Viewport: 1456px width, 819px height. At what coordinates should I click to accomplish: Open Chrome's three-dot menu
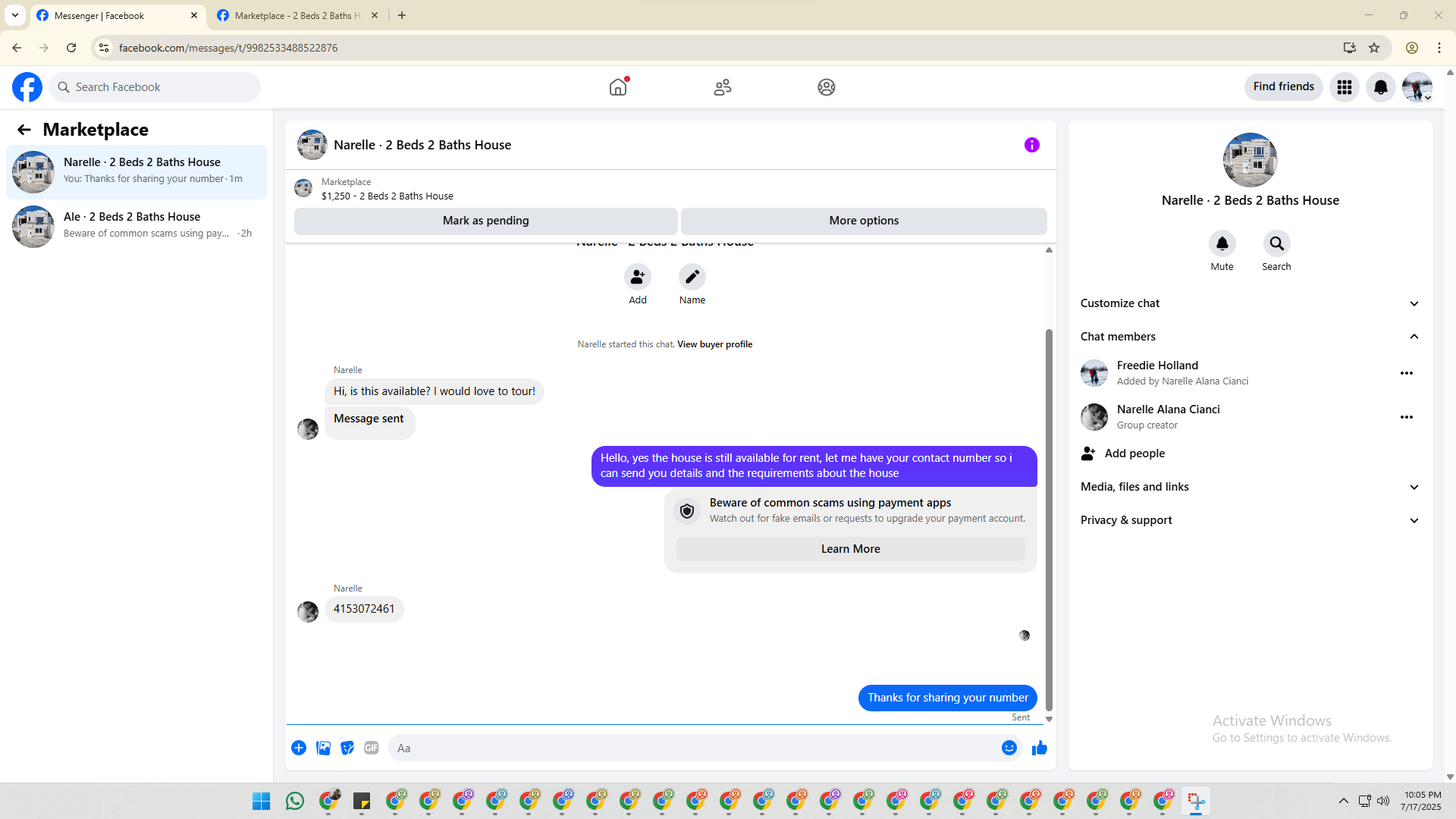(x=1439, y=48)
